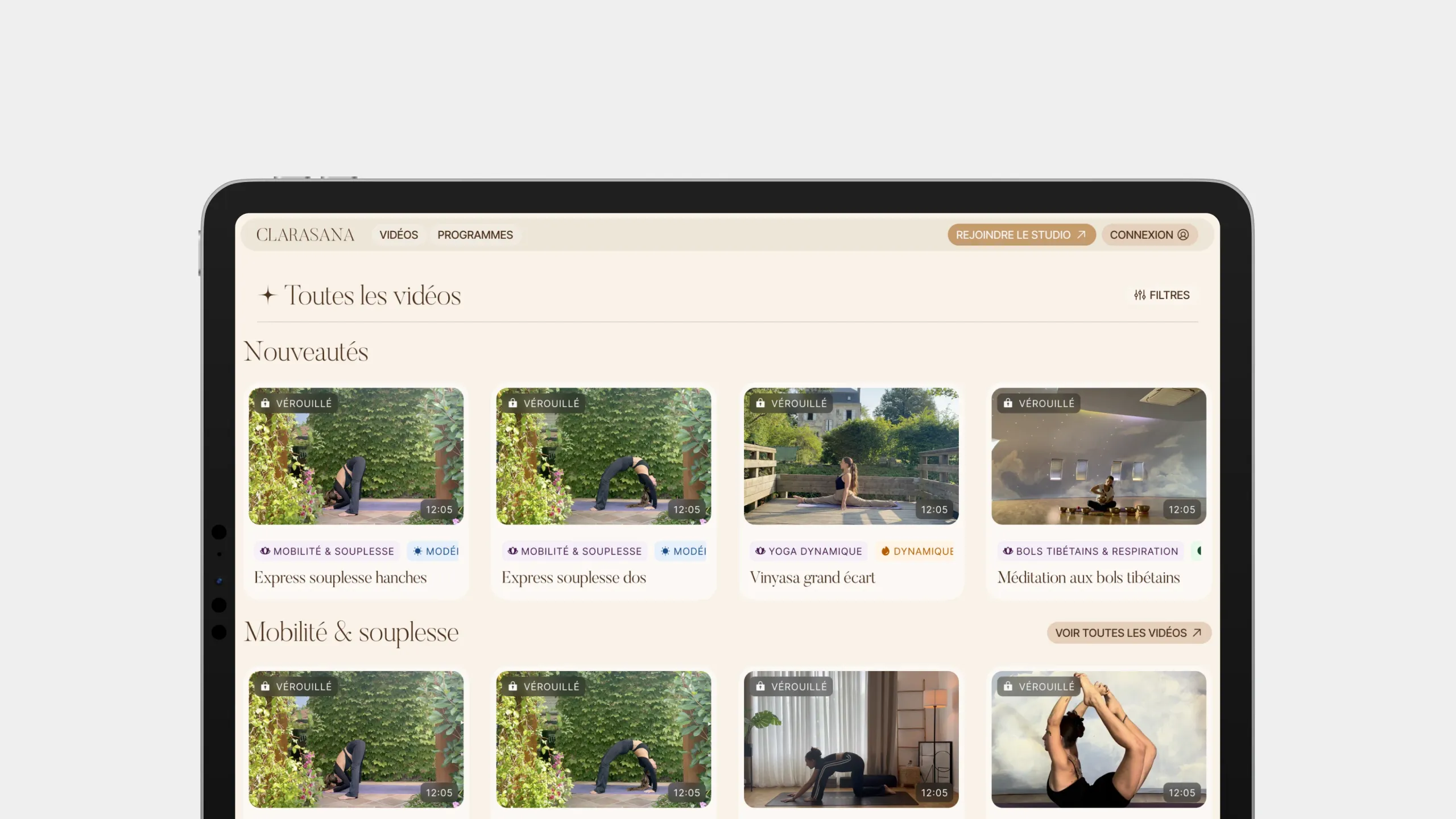Click the Mobilité & souplesse section heading
The image size is (1456, 819).
[x=351, y=632]
